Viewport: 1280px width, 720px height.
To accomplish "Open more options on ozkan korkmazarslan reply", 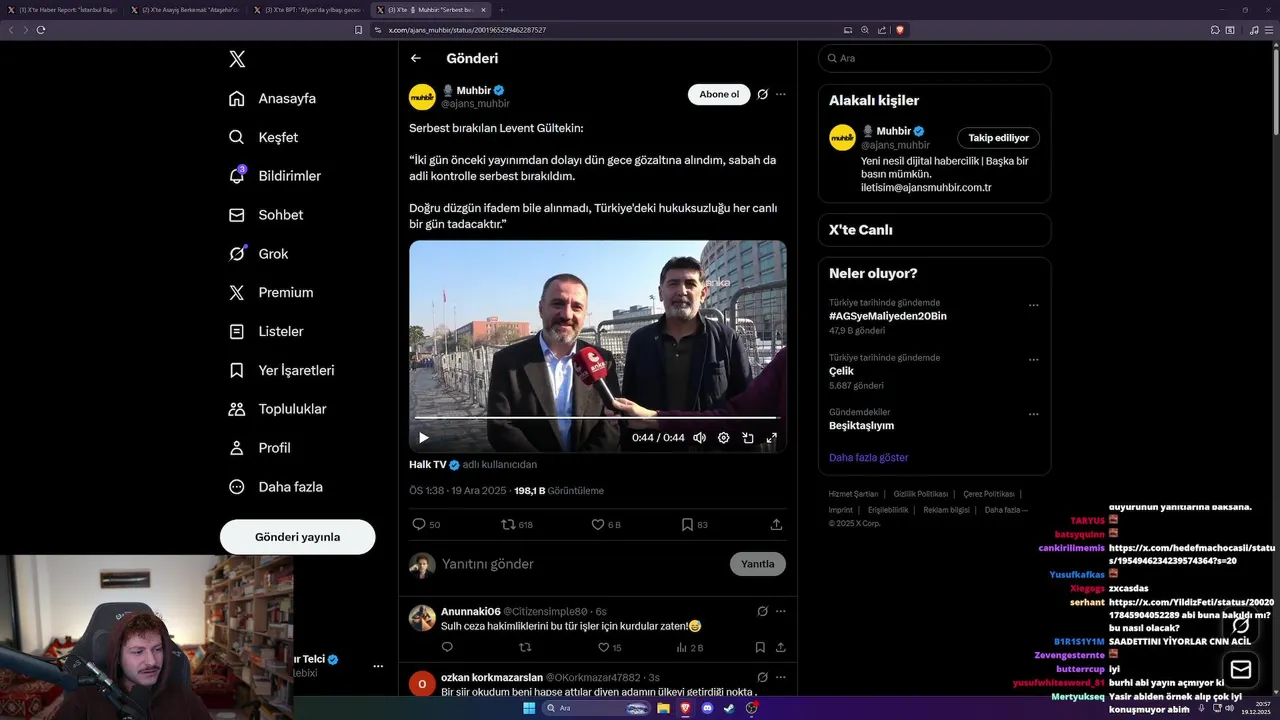I will click(x=781, y=677).
